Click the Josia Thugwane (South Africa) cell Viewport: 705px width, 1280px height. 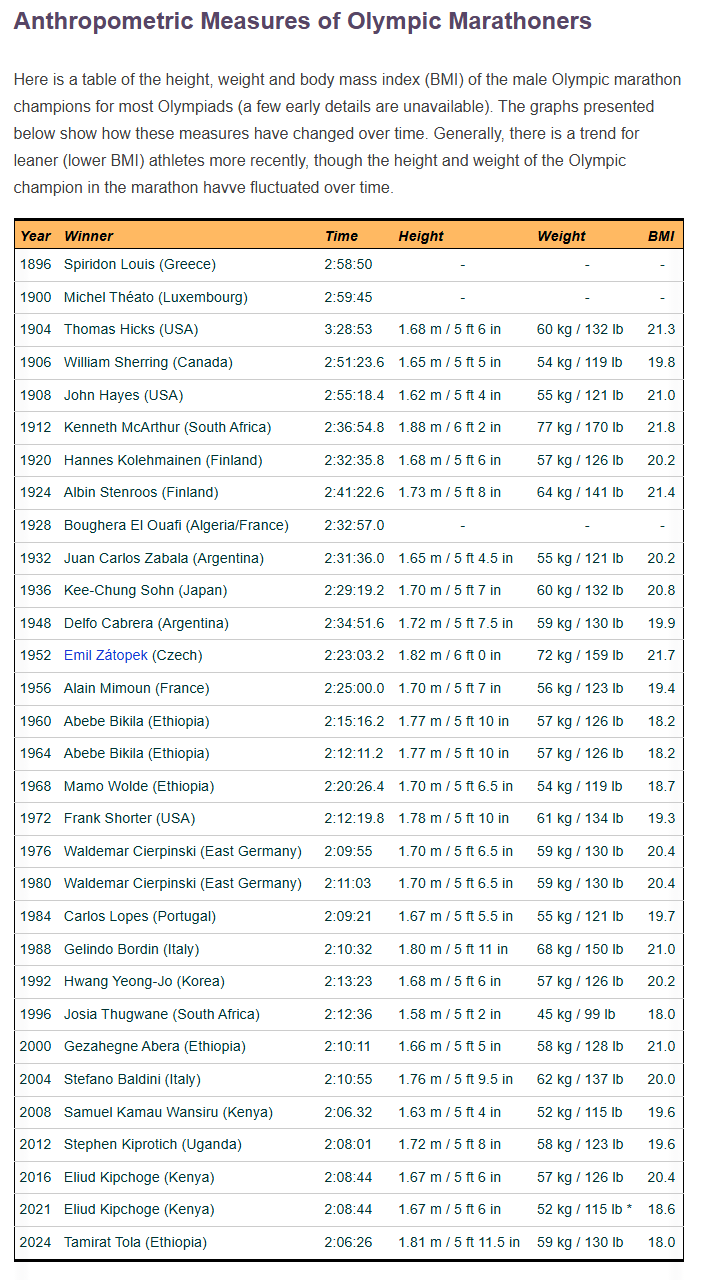tap(162, 1014)
